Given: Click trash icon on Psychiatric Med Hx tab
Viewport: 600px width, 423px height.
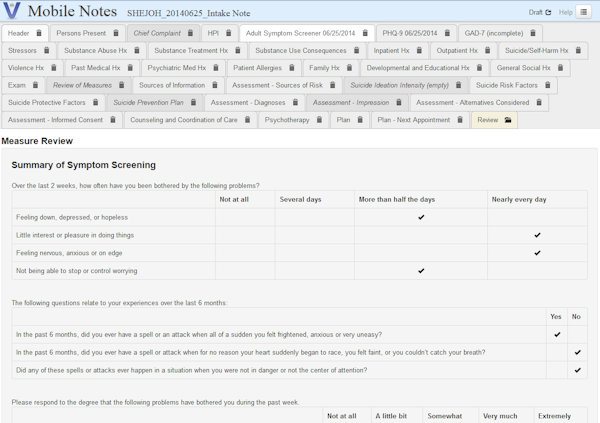Looking at the screenshot, I should (x=215, y=68).
